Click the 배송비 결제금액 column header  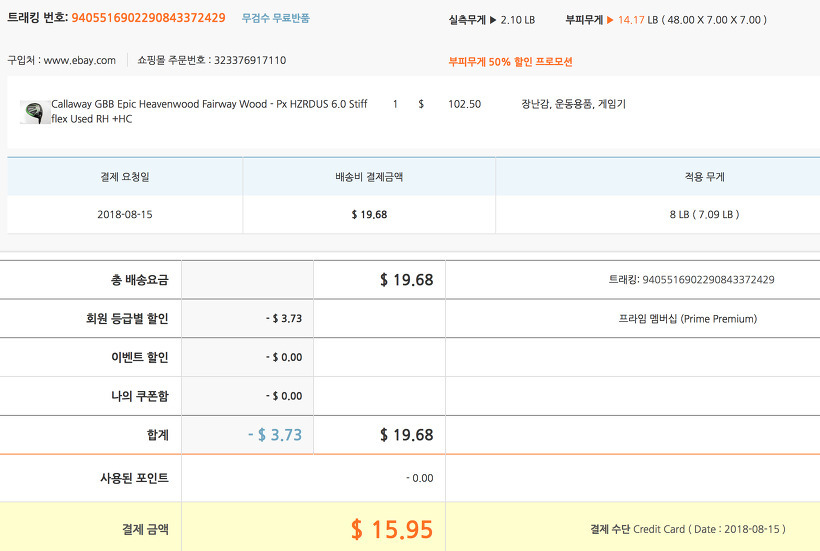368,177
